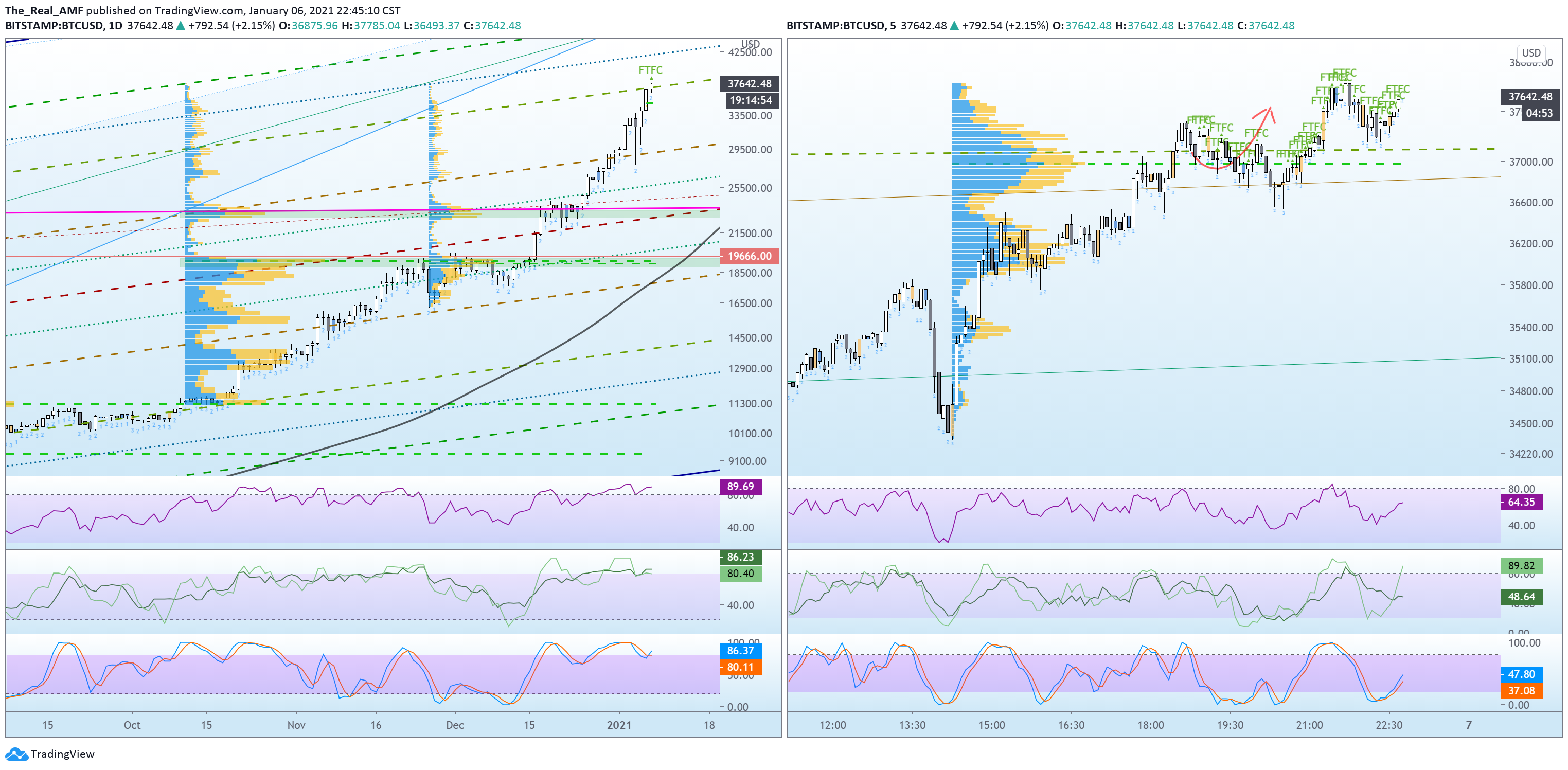The image size is (1568, 770).
Task: Click the purple 89.69 RSI value label
Action: [x=741, y=487]
